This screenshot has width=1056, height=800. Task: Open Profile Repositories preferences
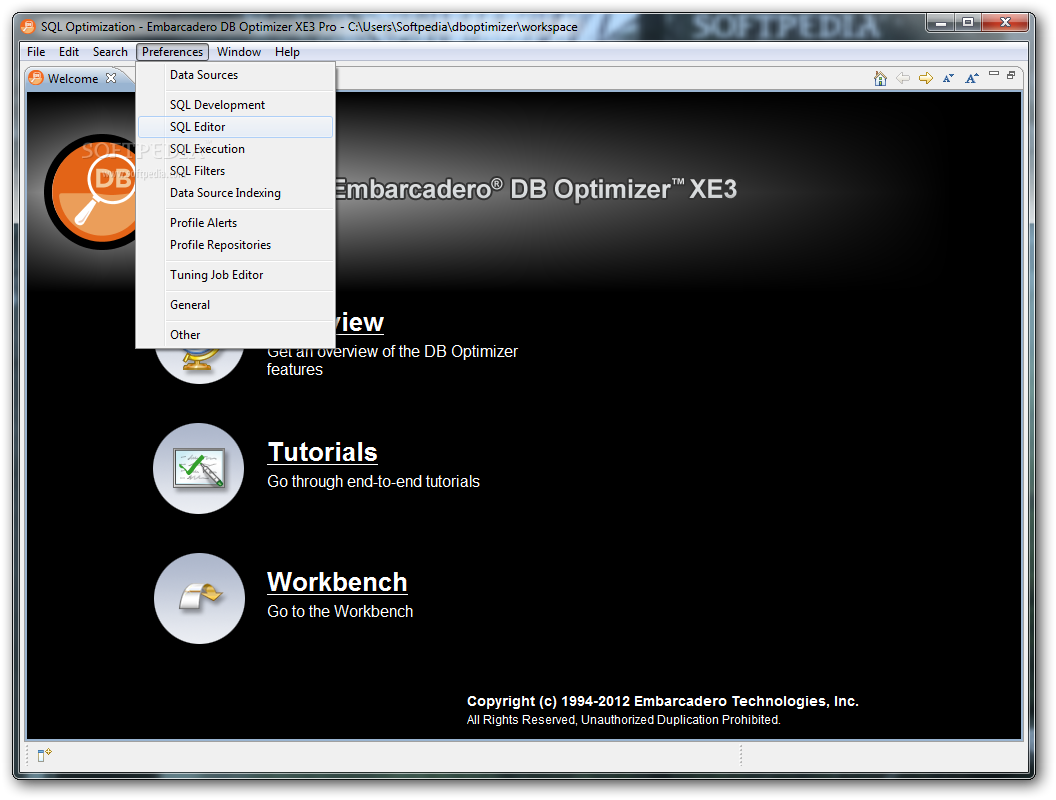pyautogui.click(x=236, y=245)
